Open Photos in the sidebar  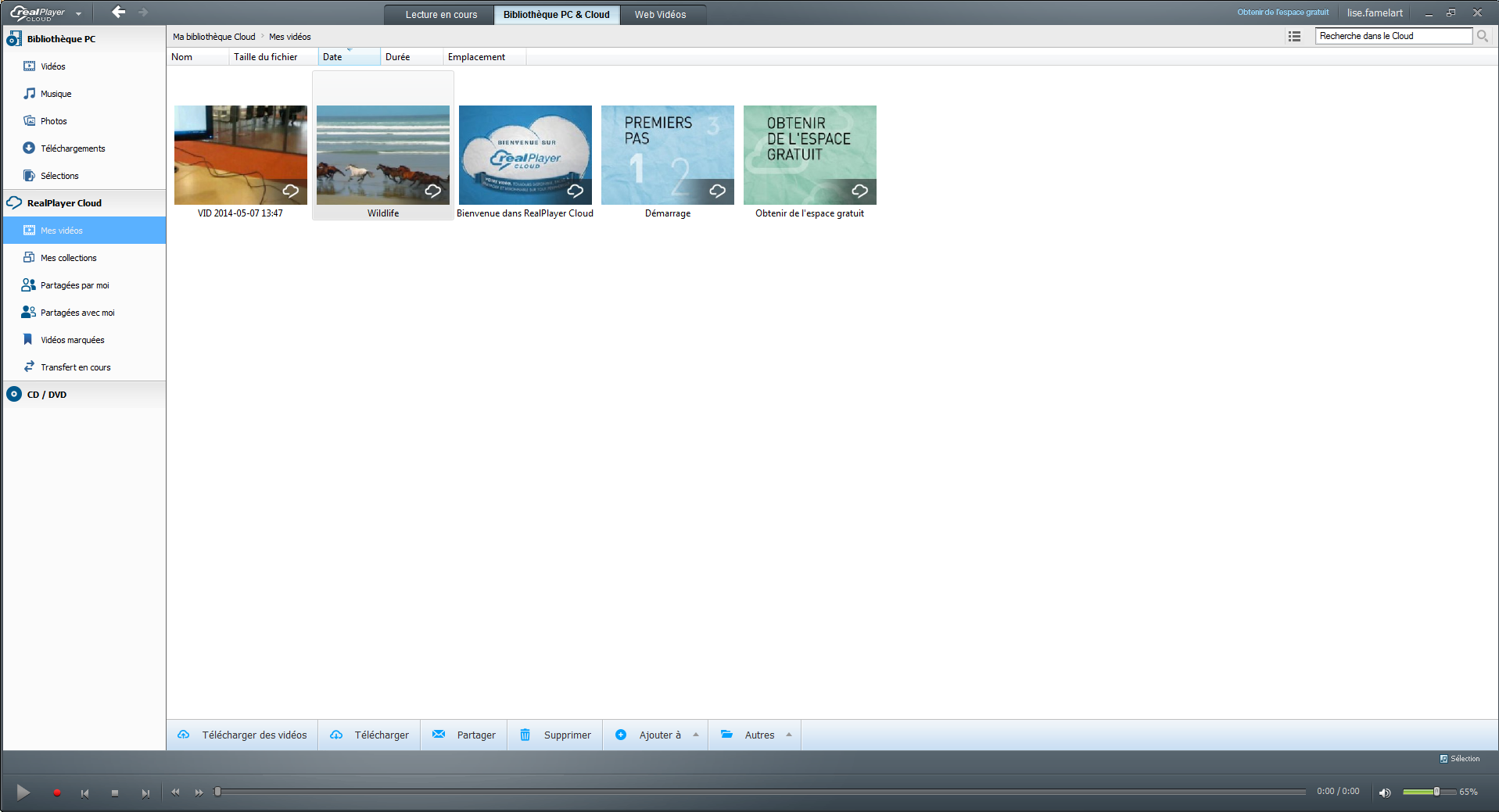point(84,121)
